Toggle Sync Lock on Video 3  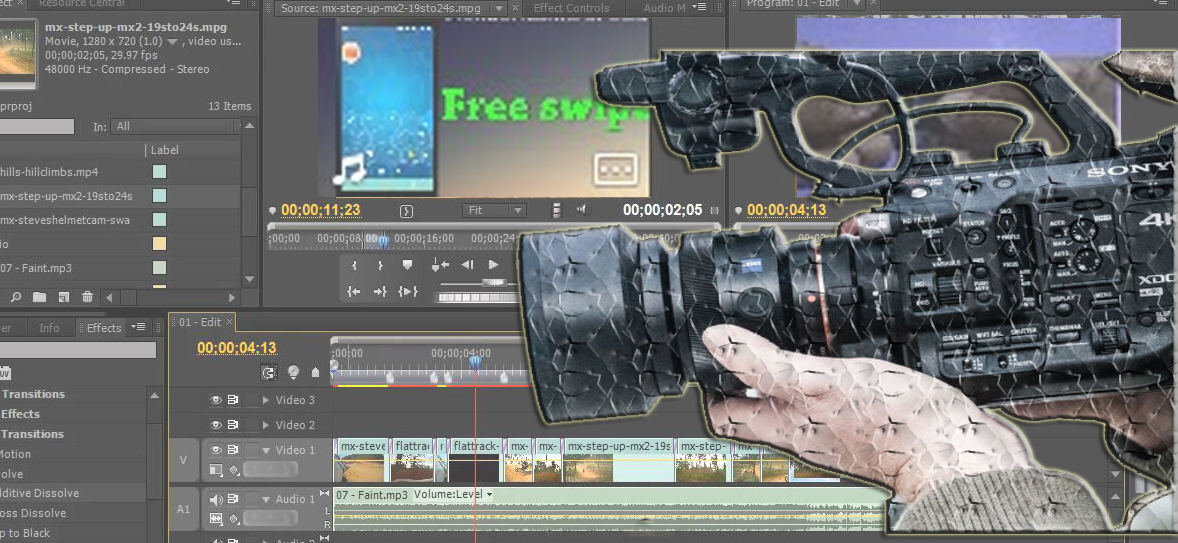(x=234, y=400)
